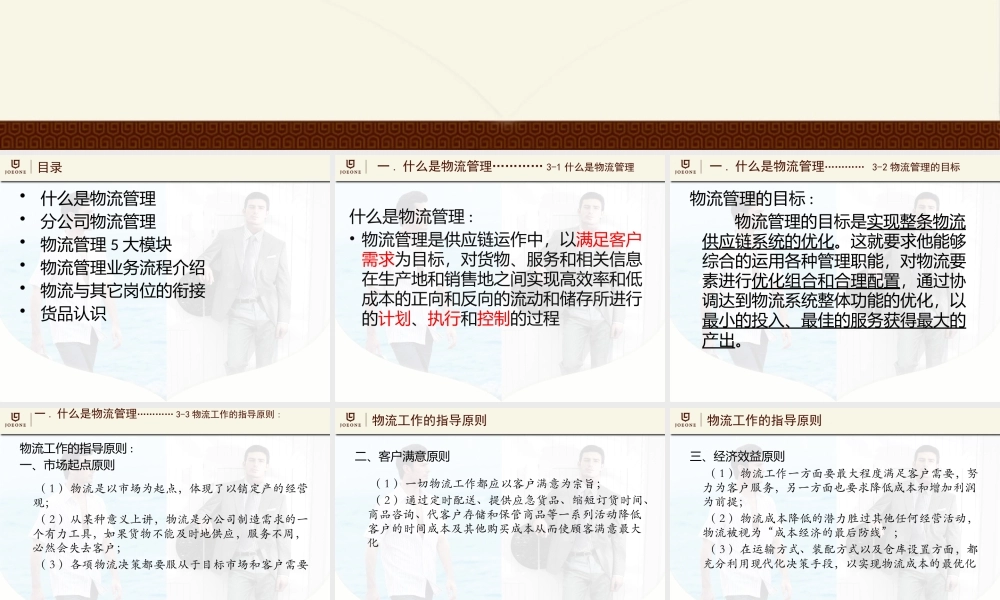Image resolution: width=1000 pixels, height=600 pixels.
Task: Click the red word '控制'
Action: coord(493,318)
